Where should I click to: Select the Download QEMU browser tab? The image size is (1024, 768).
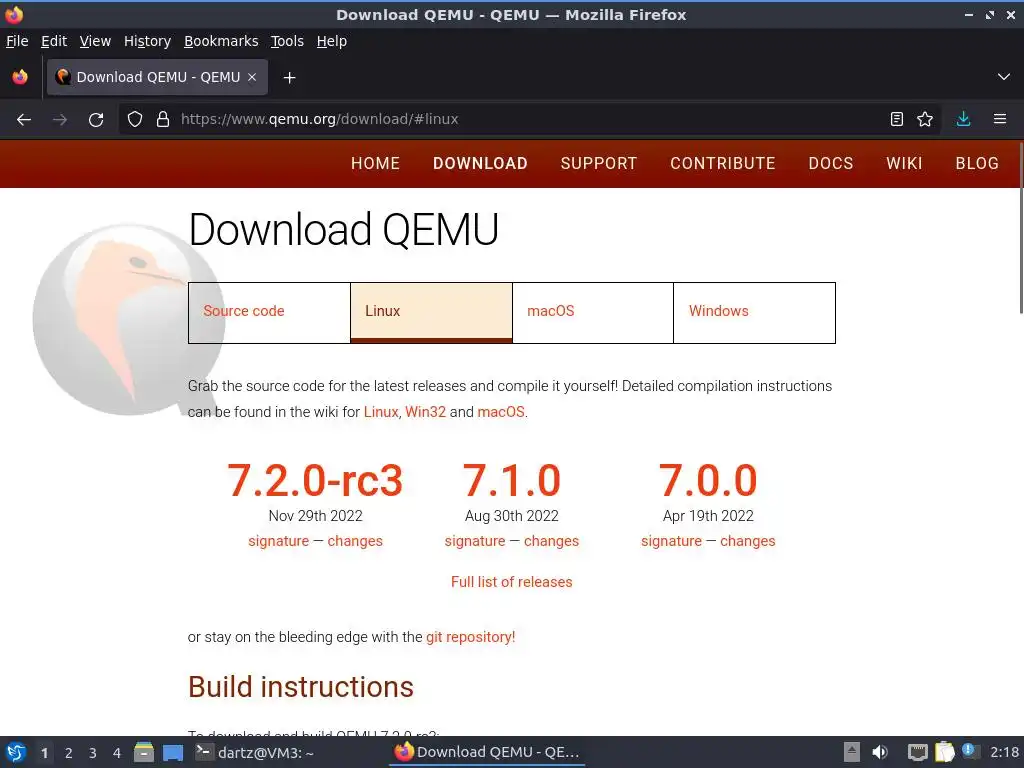coord(157,77)
